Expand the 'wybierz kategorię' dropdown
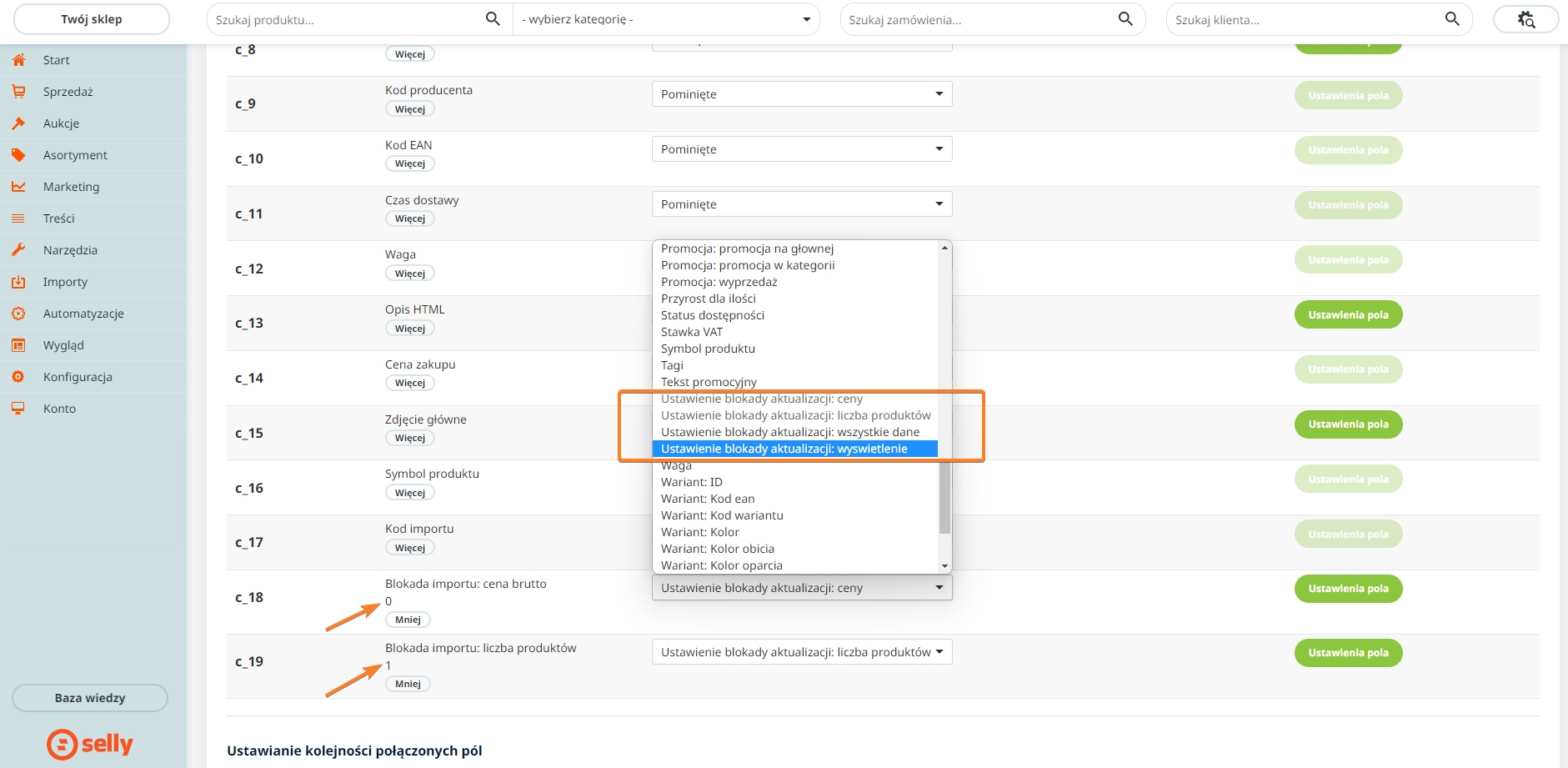The image size is (1568, 768). (666, 19)
